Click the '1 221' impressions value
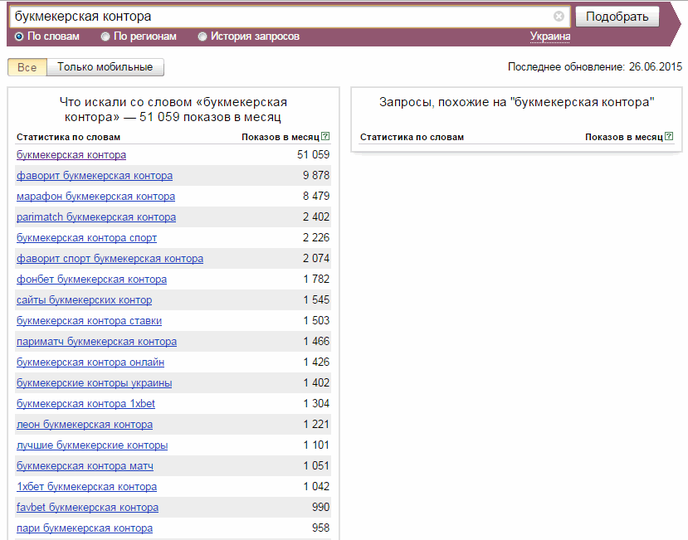 click(x=316, y=424)
